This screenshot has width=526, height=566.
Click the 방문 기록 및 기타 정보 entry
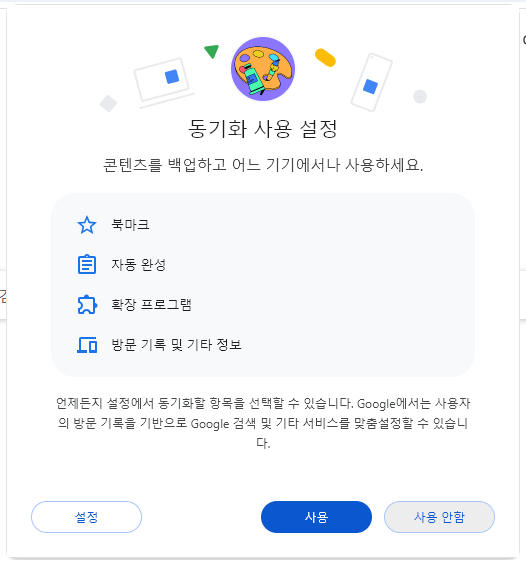click(176, 345)
